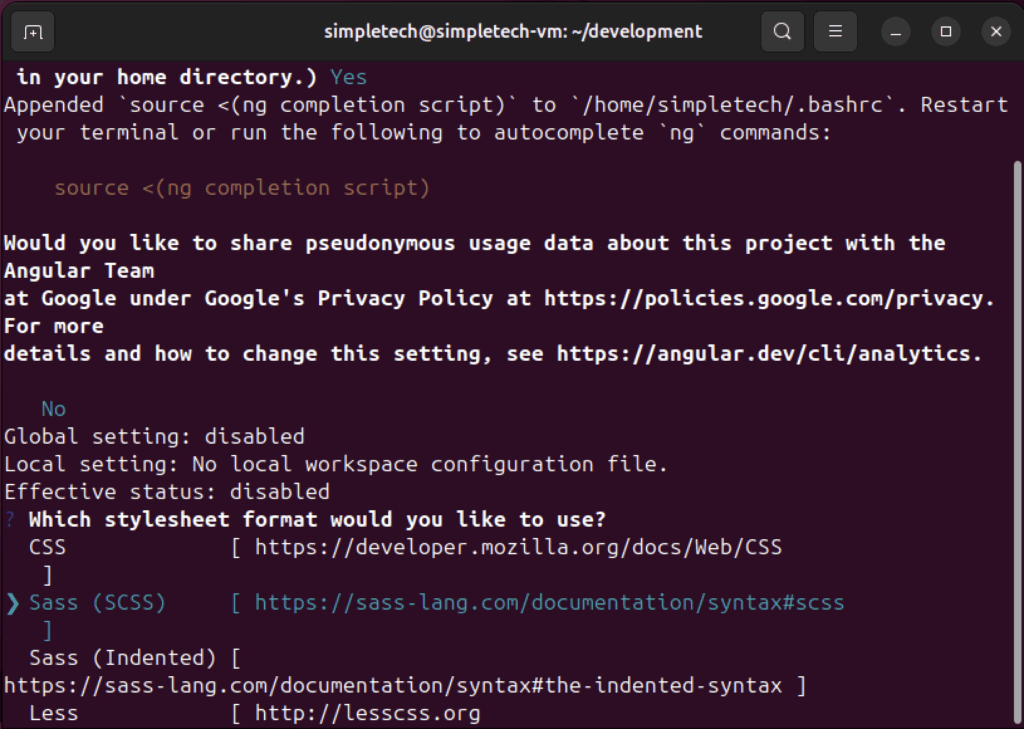Choose the Sass (SCSS) option

point(97,602)
